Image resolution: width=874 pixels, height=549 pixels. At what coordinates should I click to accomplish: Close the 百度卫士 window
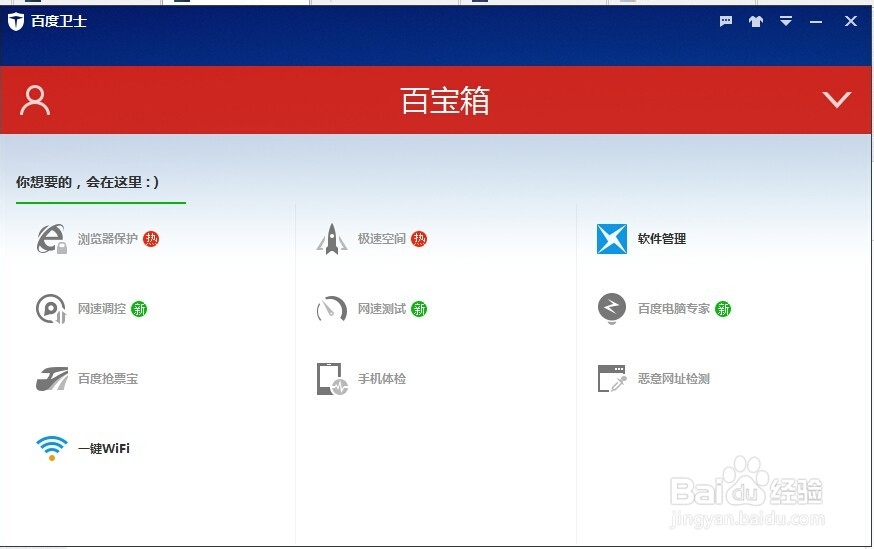(x=851, y=21)
